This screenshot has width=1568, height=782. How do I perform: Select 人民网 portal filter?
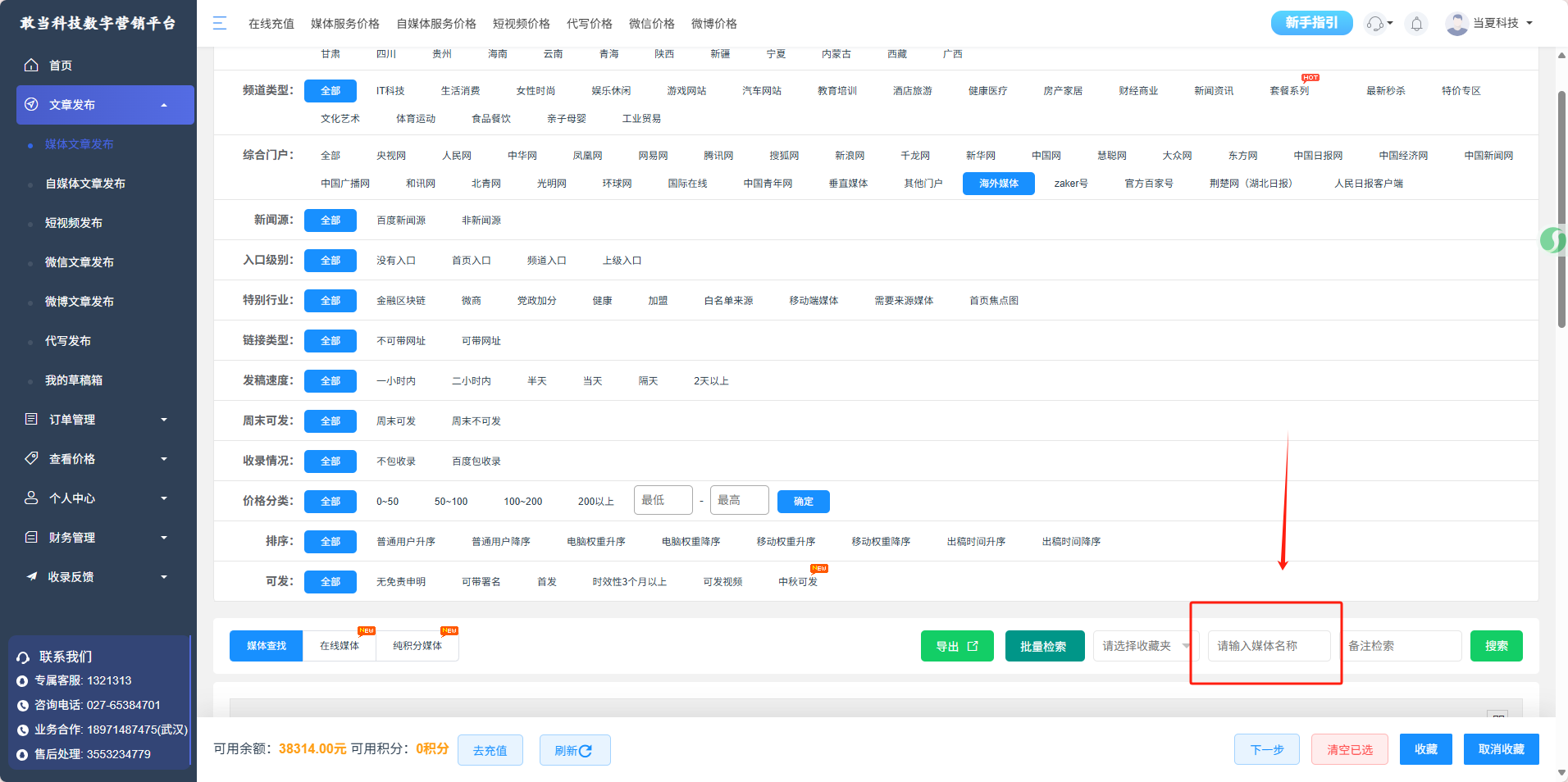(x=457, y=156)
